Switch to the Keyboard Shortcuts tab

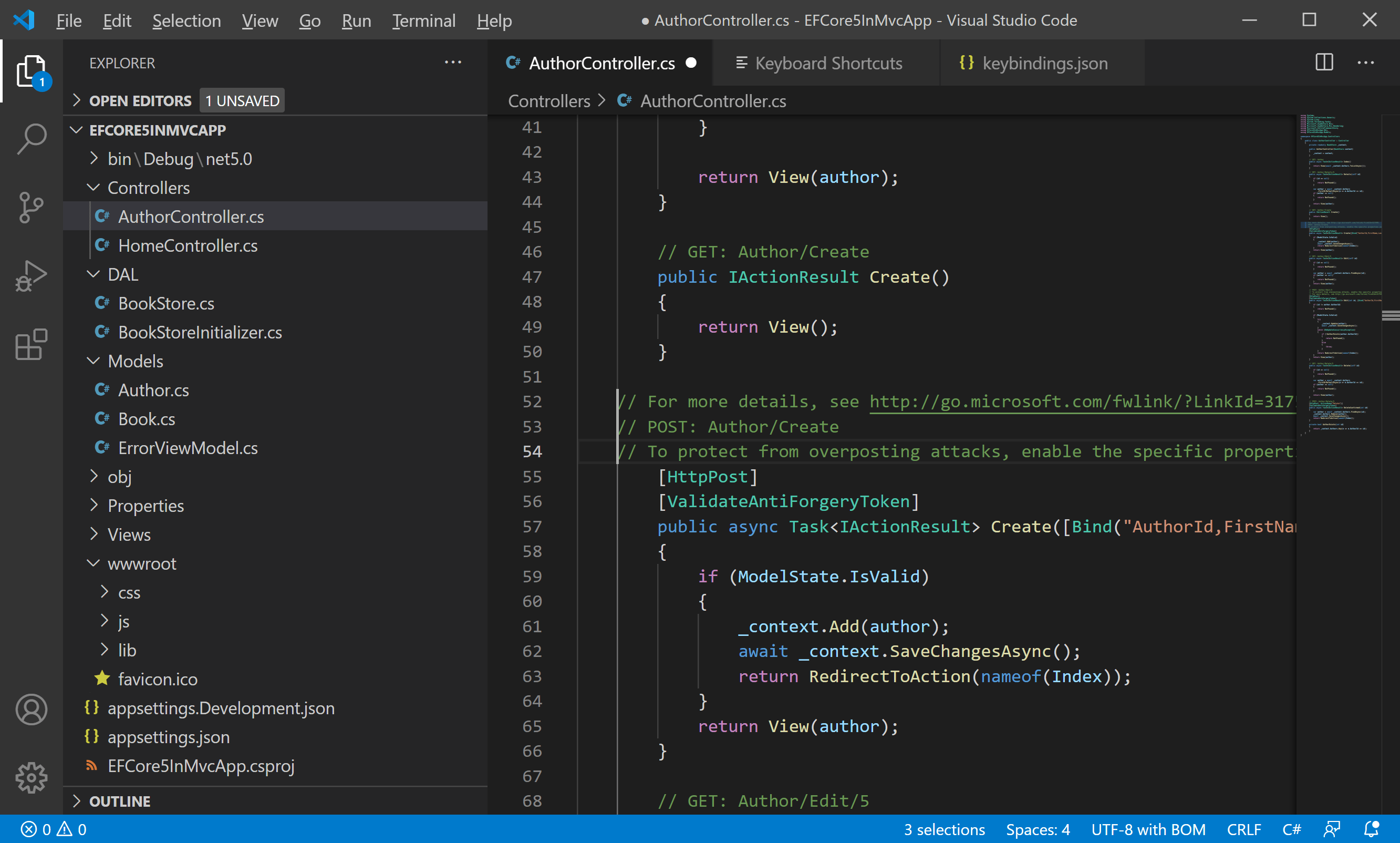[827, 63]
